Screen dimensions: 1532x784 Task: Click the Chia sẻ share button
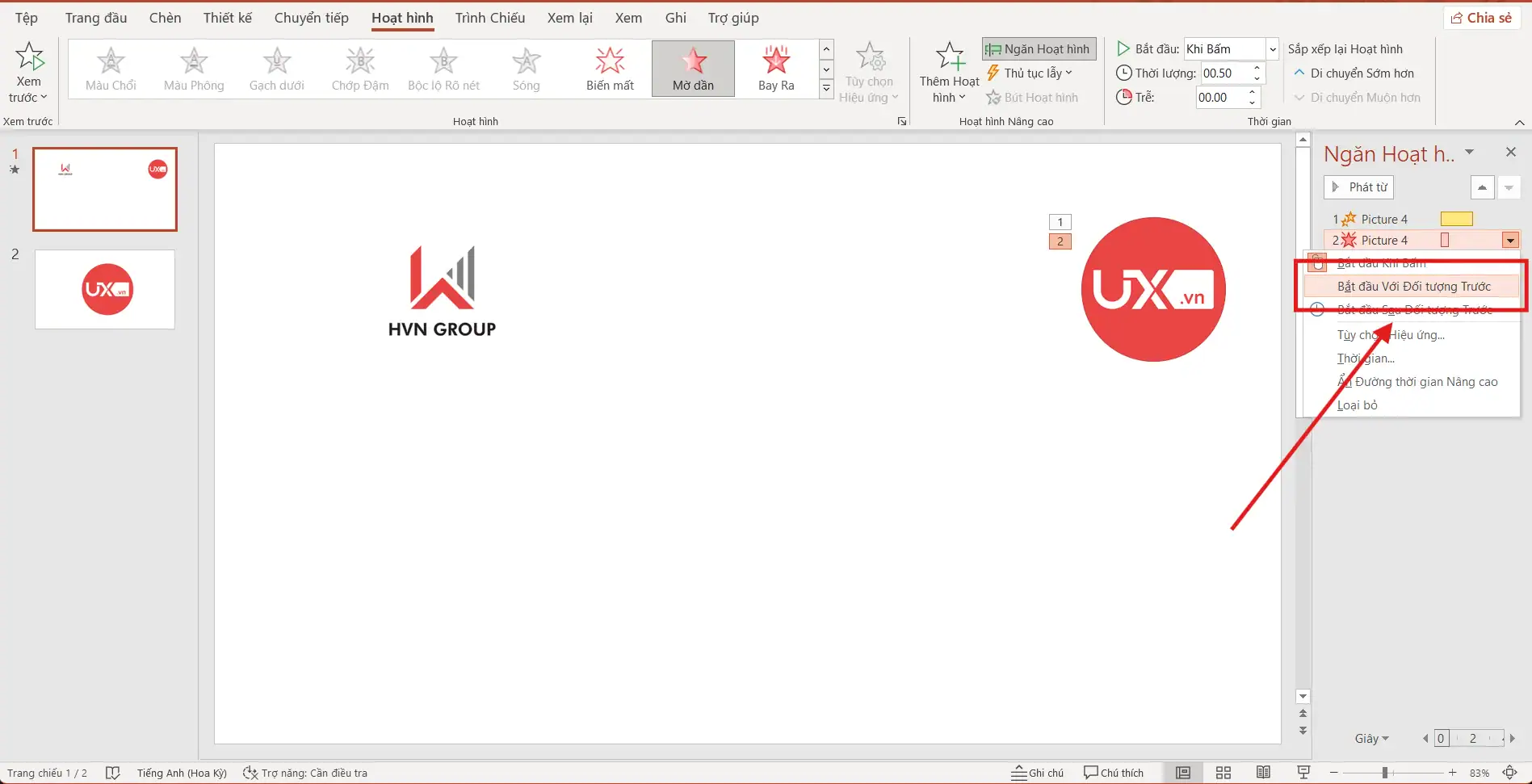coord(1481,18)
